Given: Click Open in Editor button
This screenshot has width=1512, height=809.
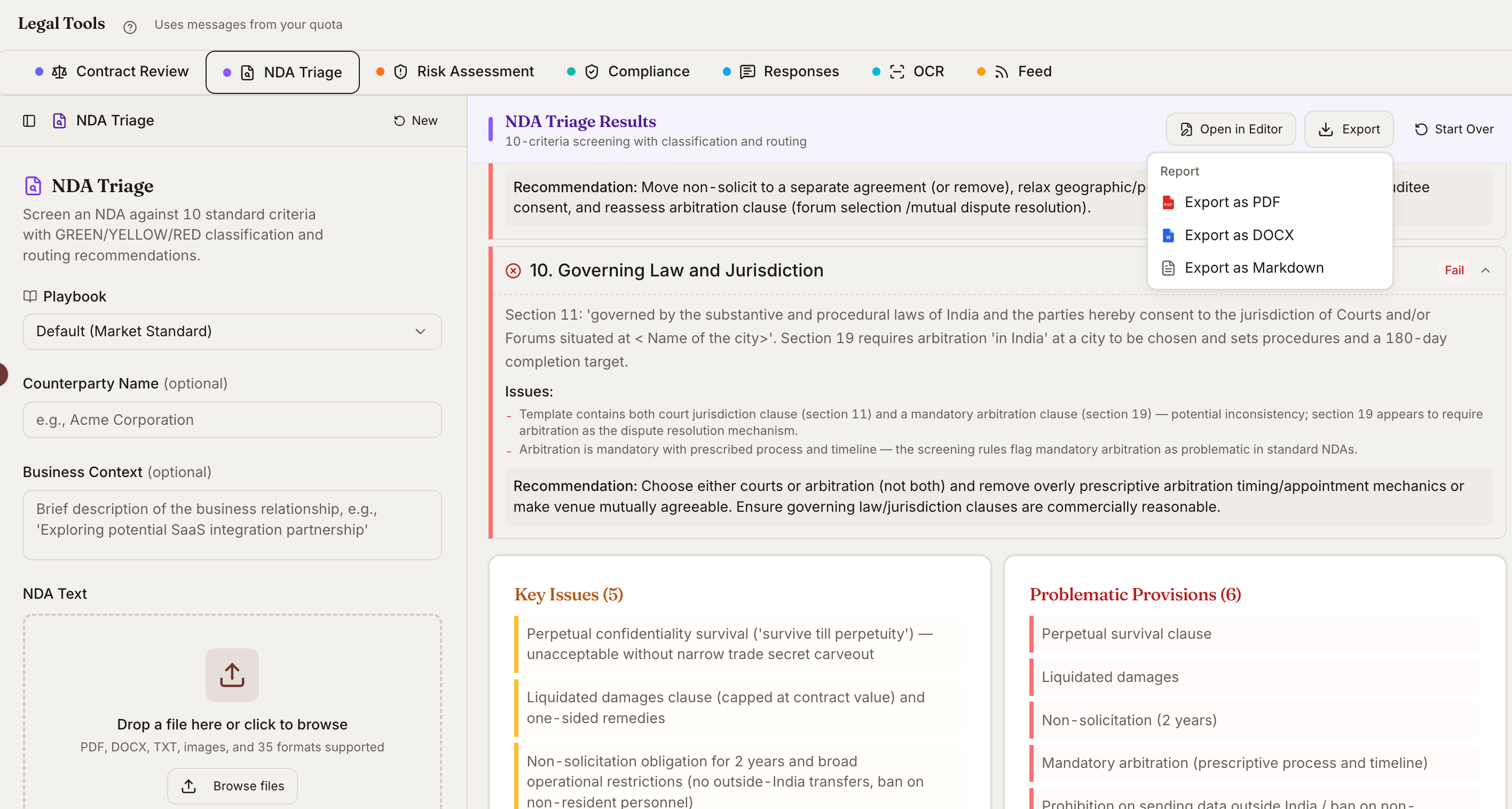Looking at the screenshot, I should [x=1231, y=129].
